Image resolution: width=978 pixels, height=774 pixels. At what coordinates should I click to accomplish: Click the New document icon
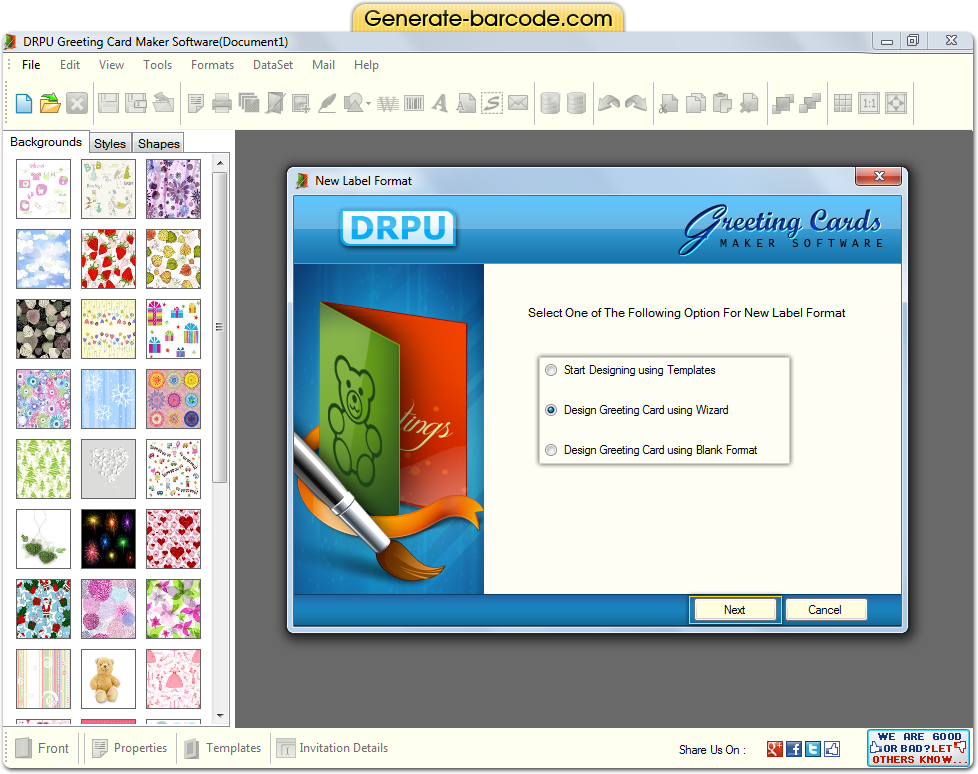[24, 103]
